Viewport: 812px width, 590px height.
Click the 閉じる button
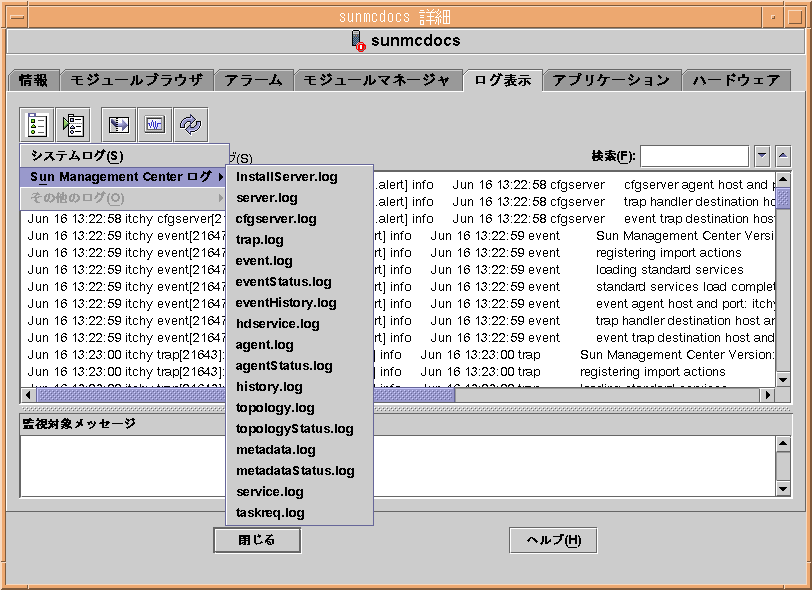pos(257,540)
